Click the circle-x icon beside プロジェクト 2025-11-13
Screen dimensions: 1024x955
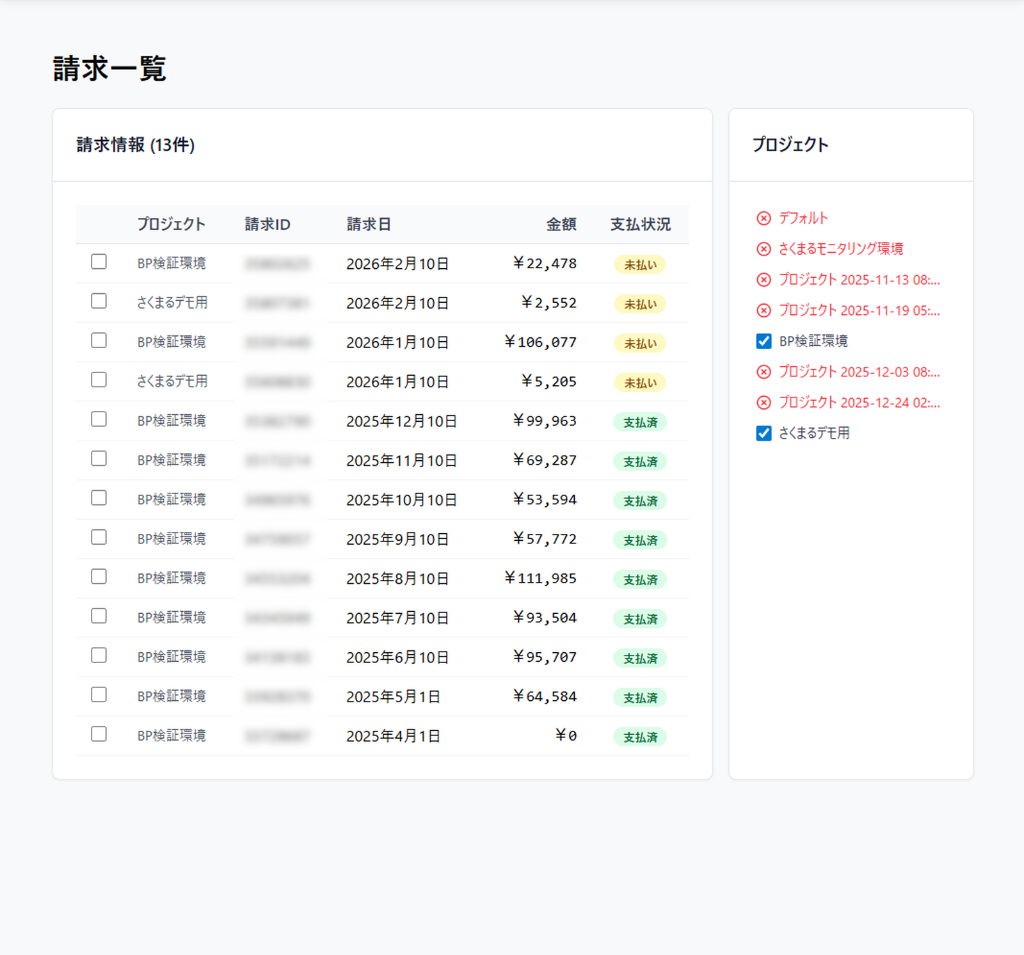763,280
